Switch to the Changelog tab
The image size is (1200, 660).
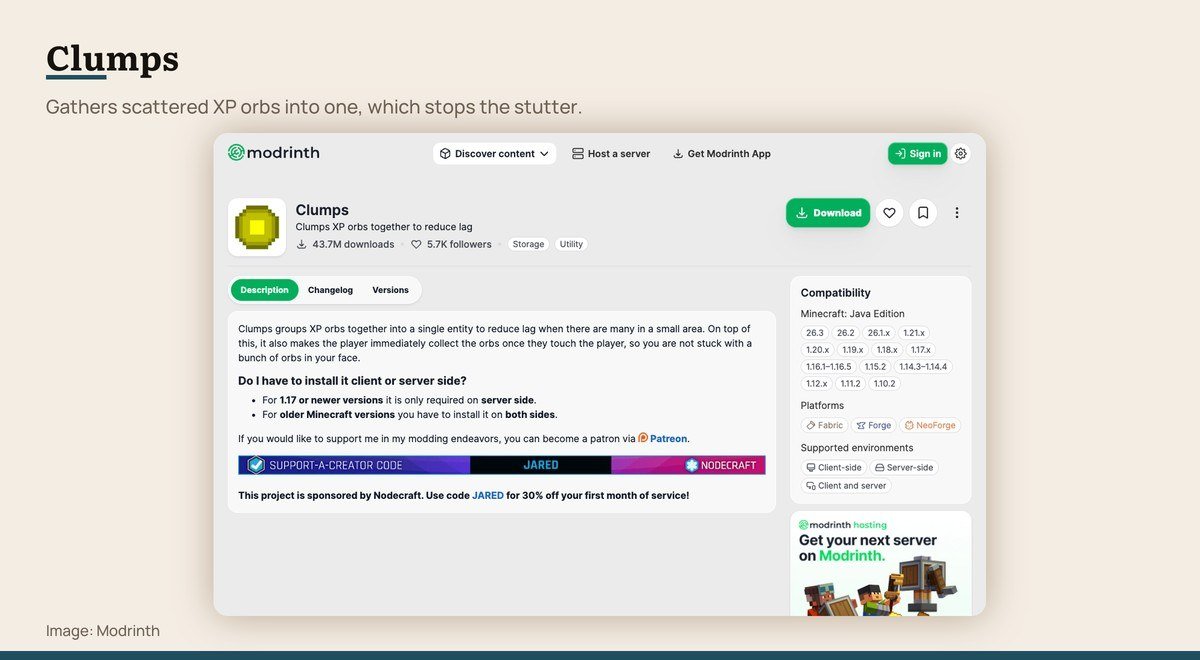pos(330,290)
